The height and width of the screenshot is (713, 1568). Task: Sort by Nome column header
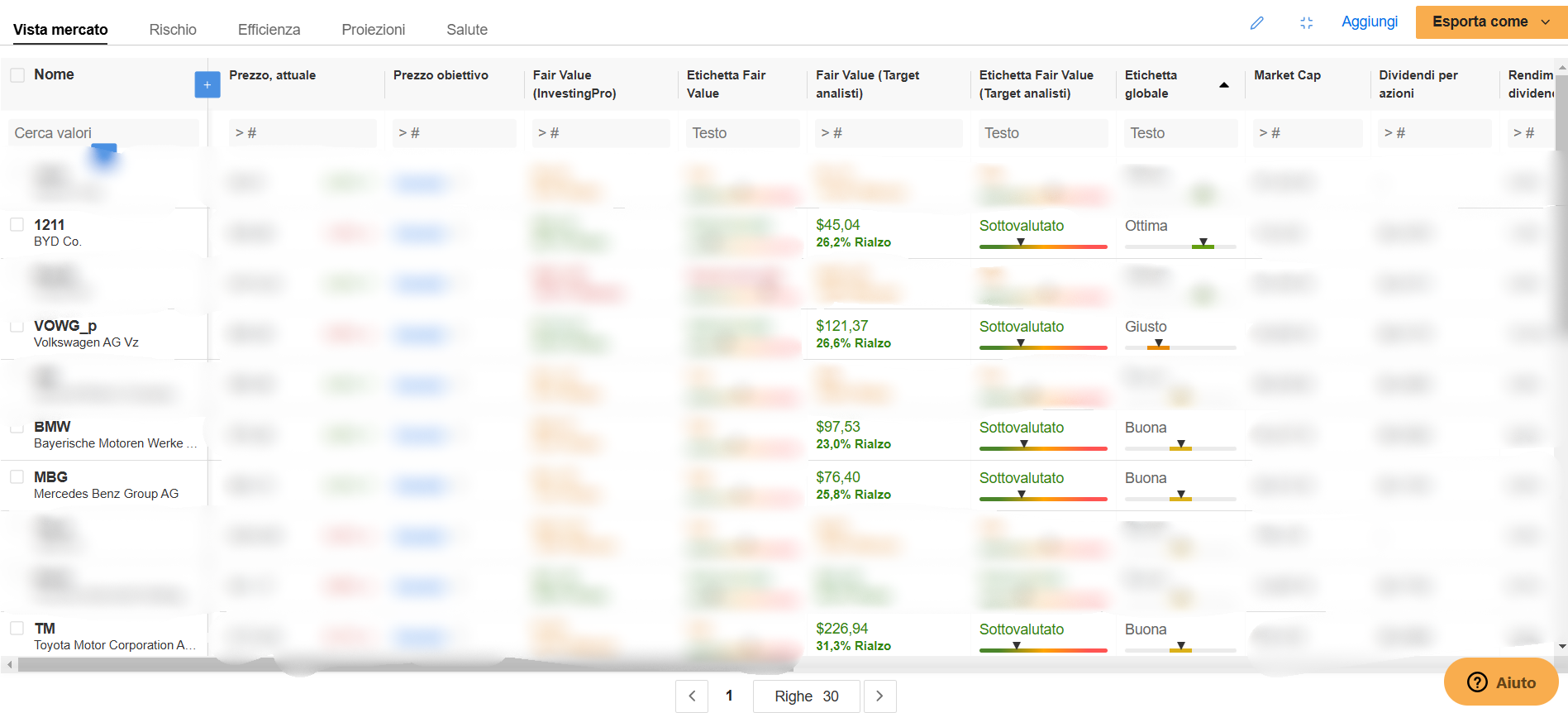(x=54, y=74)
